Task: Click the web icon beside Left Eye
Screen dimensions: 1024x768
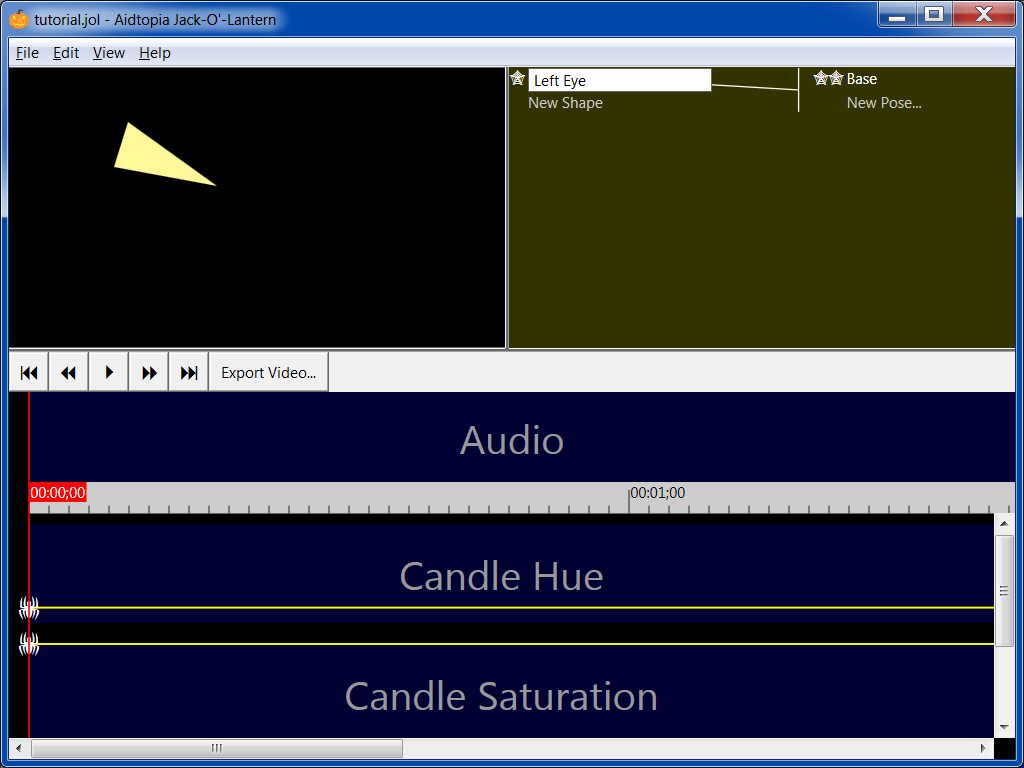Action: 517,78
